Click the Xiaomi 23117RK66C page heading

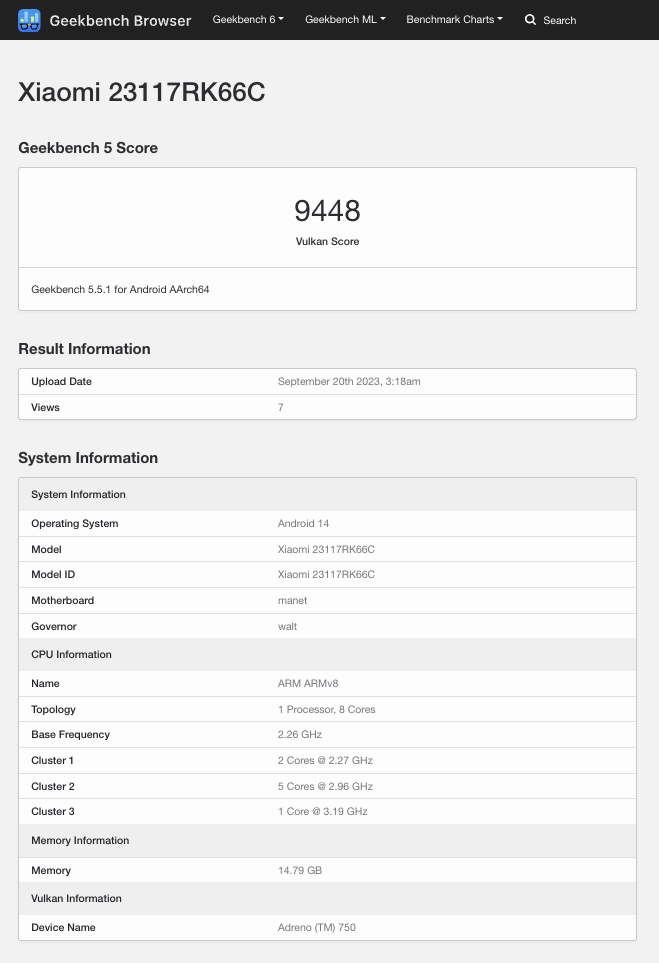(142, 92)
